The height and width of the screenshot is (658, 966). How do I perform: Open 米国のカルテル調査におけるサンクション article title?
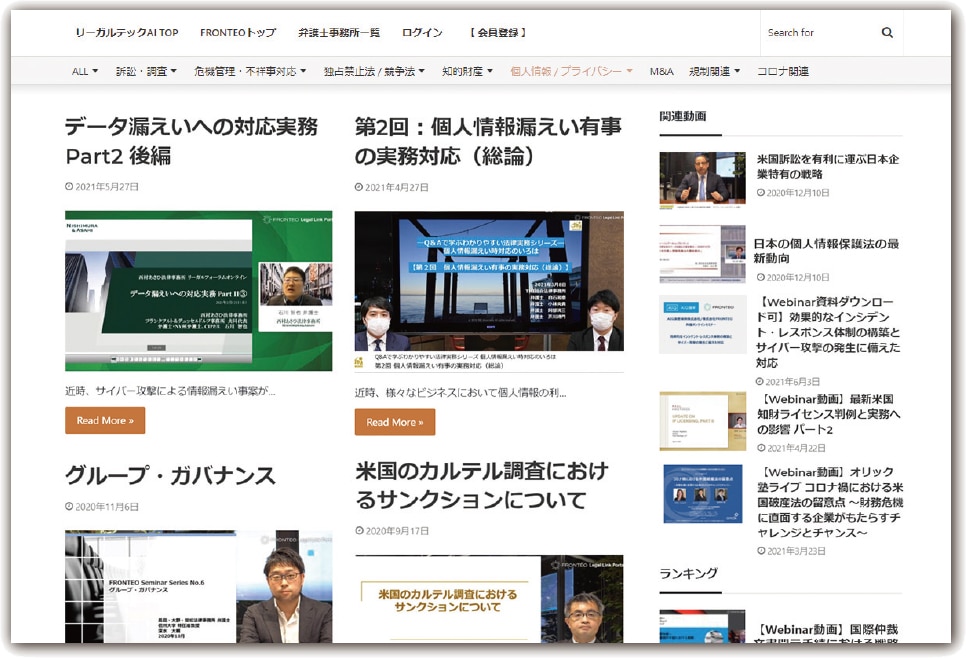point(482,485)
